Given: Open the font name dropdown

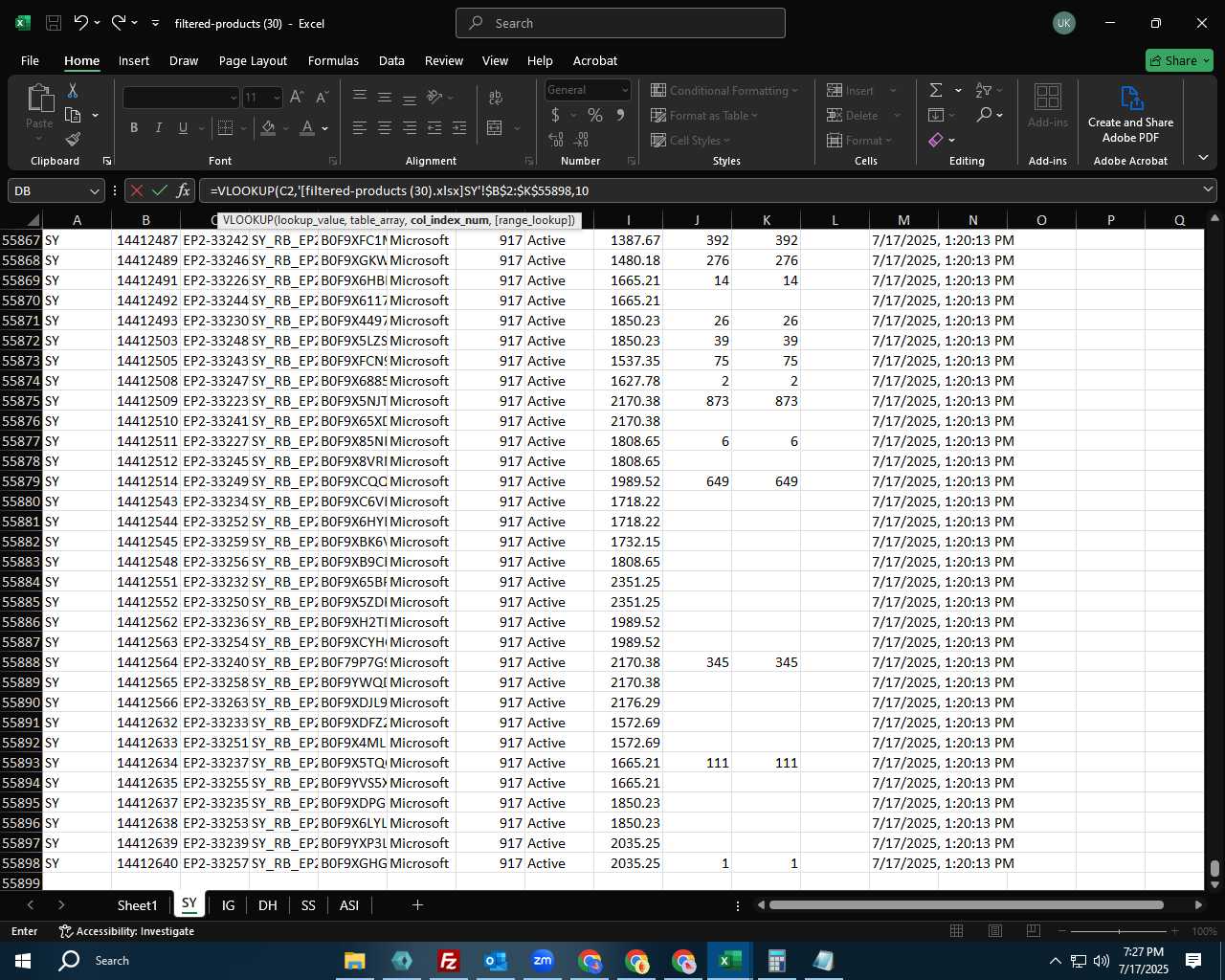Looking at the screenshot, I should click(x=233, y=98).
